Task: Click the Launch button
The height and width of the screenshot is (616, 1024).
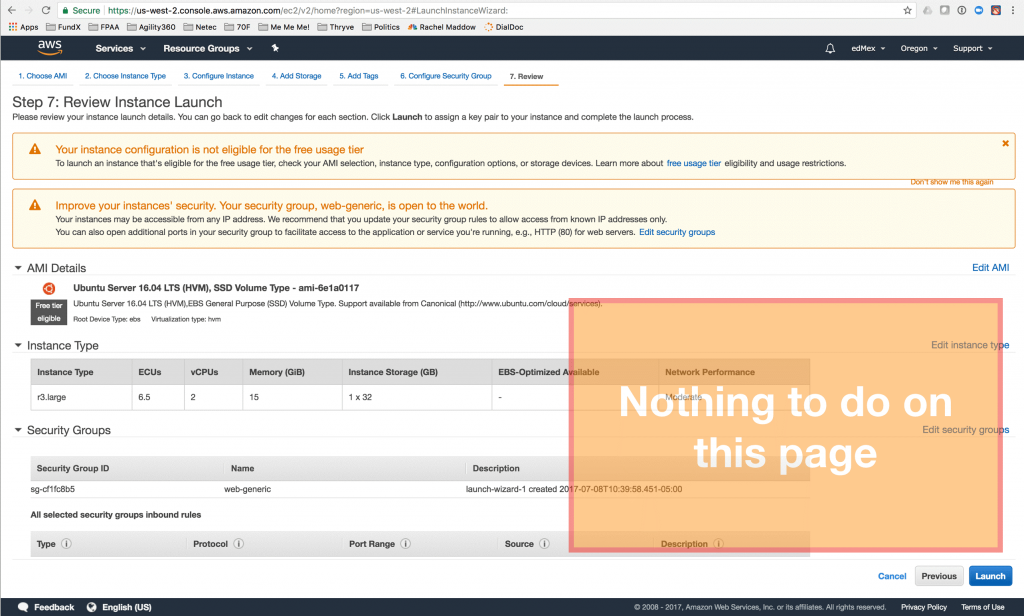Action: click(x=990, y=576)
